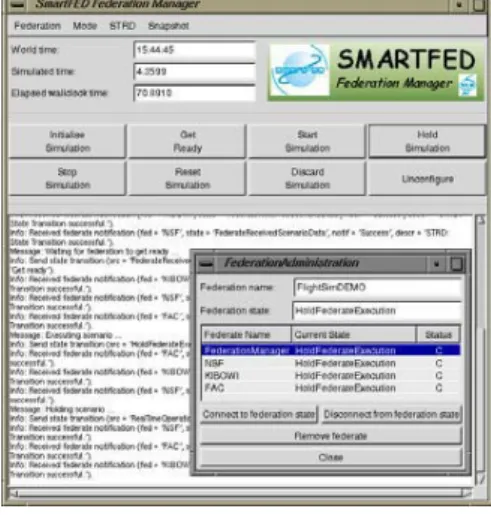Viewport: 491px width, 515px height.
Task: Open the STRD menu
Action: (x=122, y=26)
